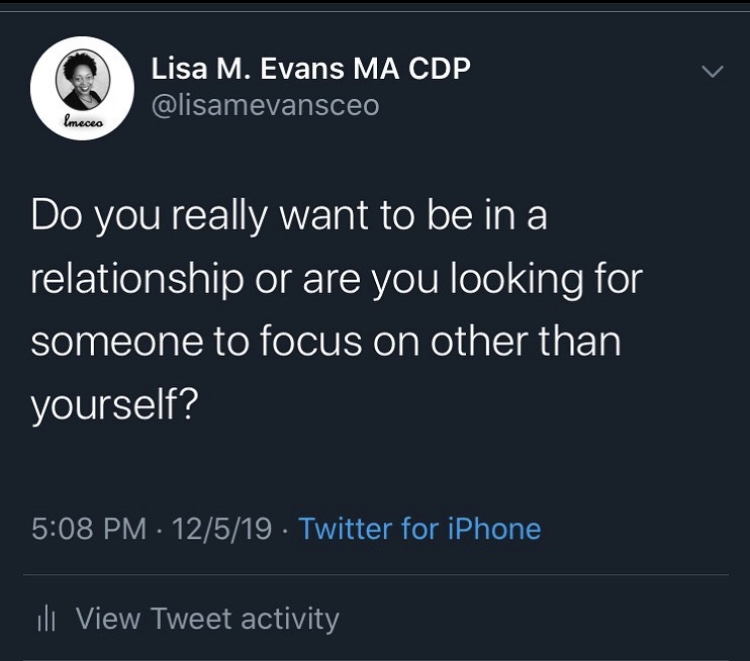Open the "Twitter for iPhone" source link
Viewport: 750px width, 661px height.
(419, 528)
